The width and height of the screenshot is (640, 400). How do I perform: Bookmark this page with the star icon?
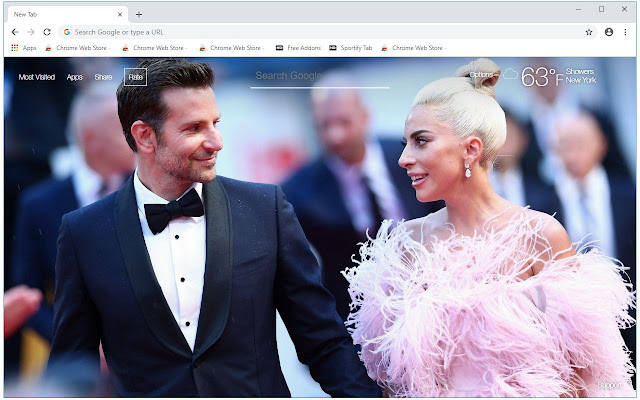point(589,32)
